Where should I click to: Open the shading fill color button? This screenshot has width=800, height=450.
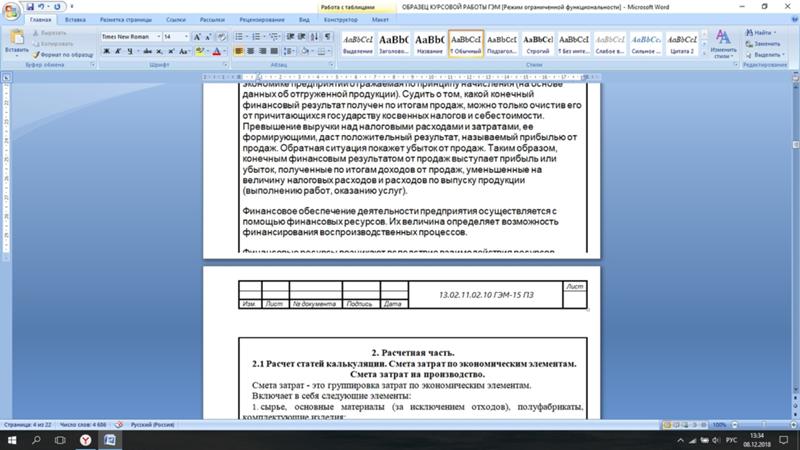pos(305,51)
